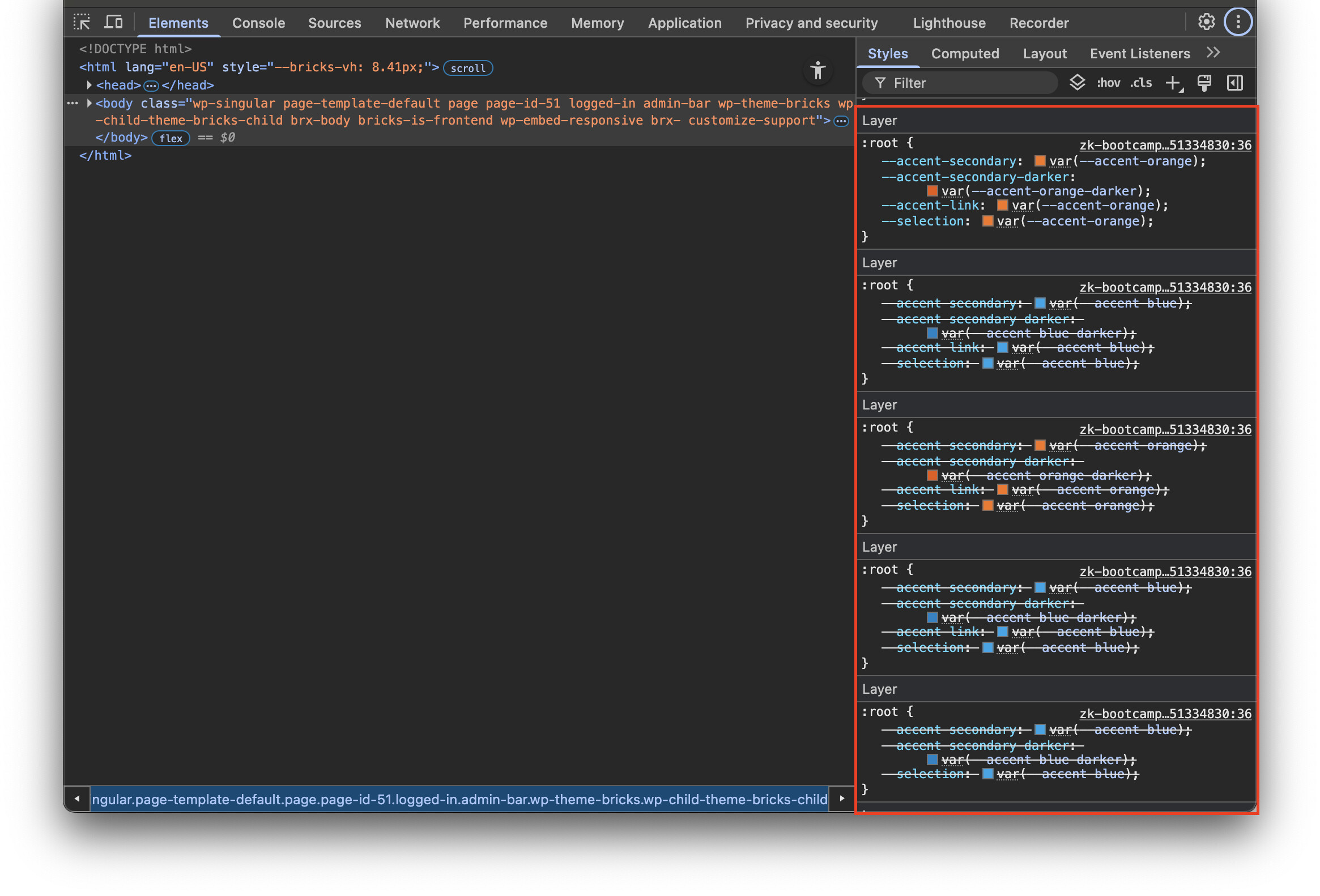Open source link of first :root rule
This screenshot has width=1320, height=896.
[1165, 146]
